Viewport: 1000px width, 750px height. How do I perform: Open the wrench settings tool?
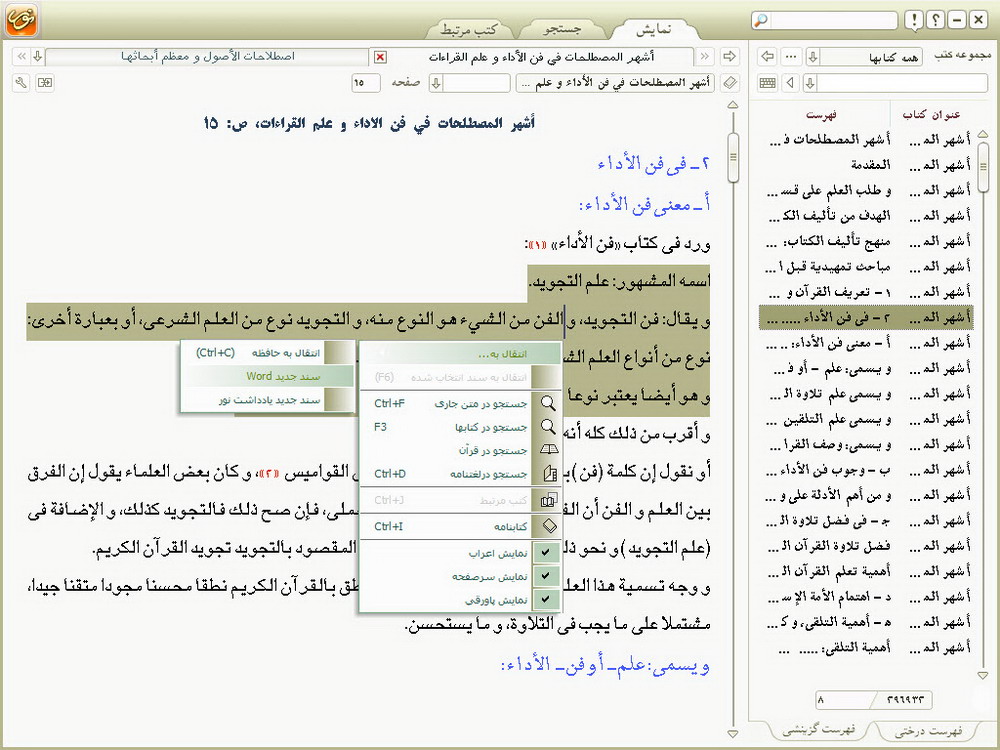pyautogui.click(x=21, y=82)
